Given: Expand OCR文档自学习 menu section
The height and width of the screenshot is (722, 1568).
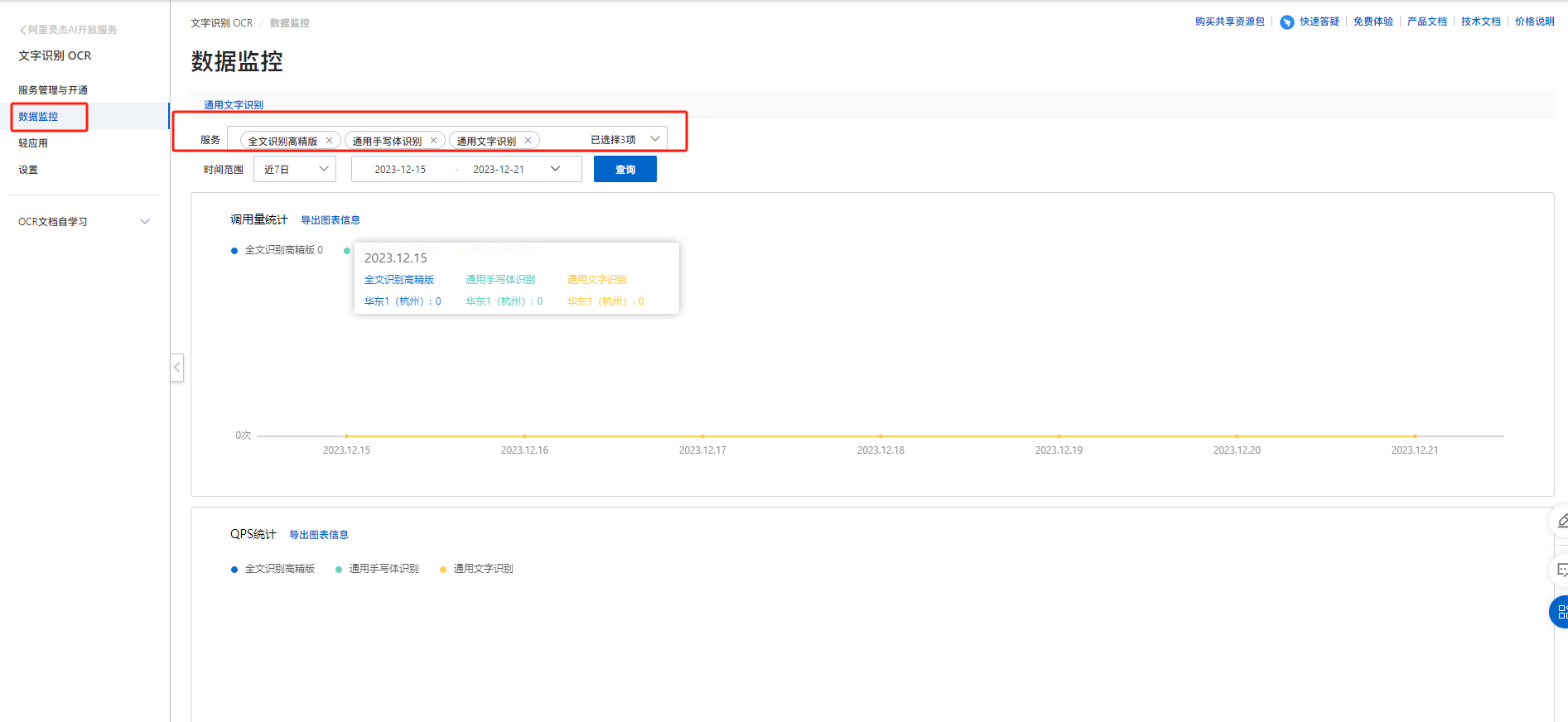Looking at the screenshot, I should tap(84, 222).
